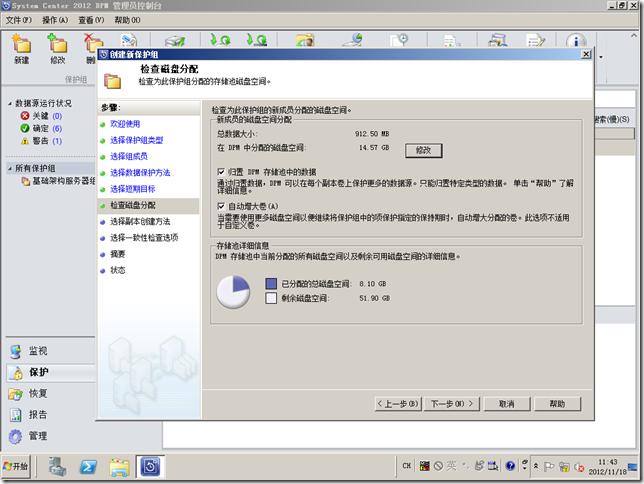Viewport: 644px width, 484px height.
Task: Click the 选择副本创建方法 step label
Action: click(x=140, y=221)
